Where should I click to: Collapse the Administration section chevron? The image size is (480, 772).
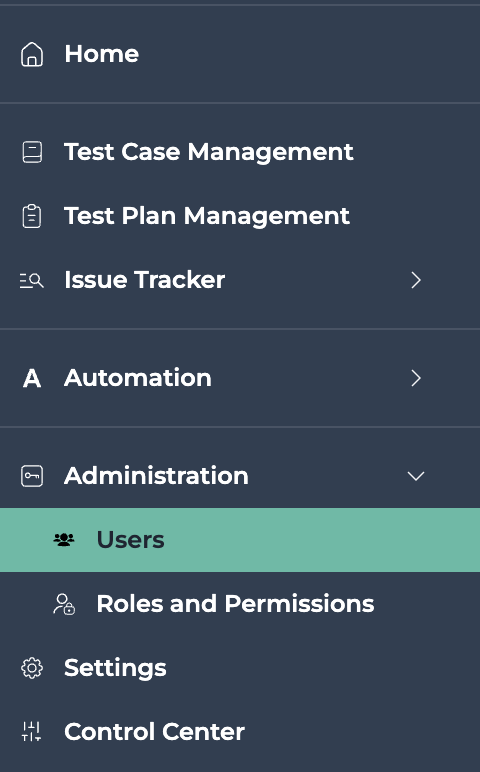point(416,476)
